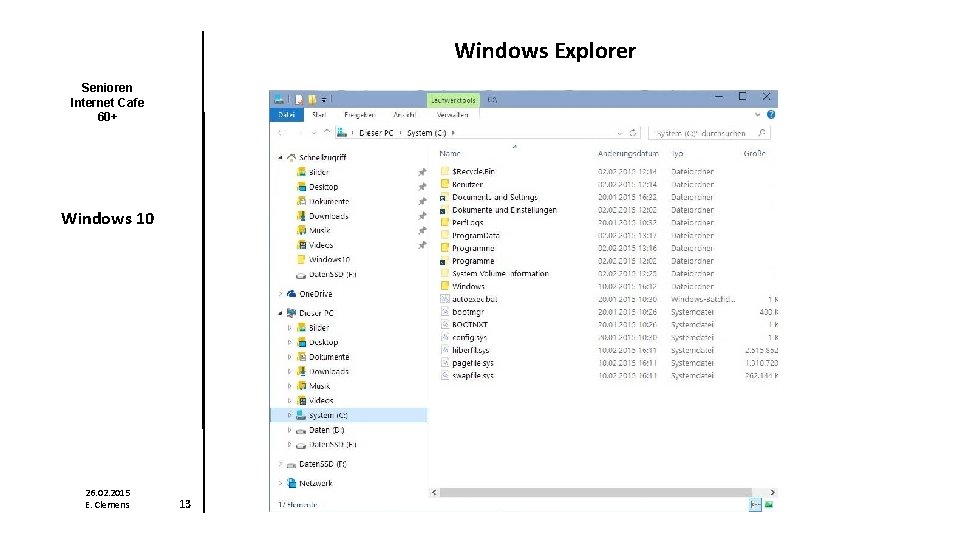
Task: Expand the System (C:) tree node
Action: [290, 415]
